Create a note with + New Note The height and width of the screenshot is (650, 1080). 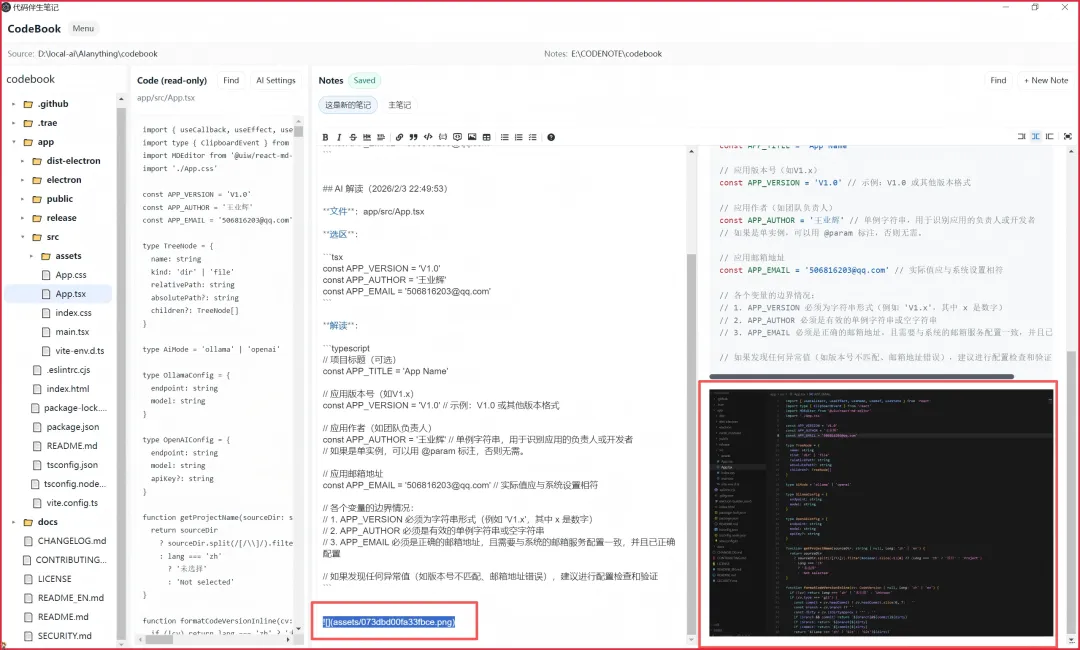tap(1046, 81)
